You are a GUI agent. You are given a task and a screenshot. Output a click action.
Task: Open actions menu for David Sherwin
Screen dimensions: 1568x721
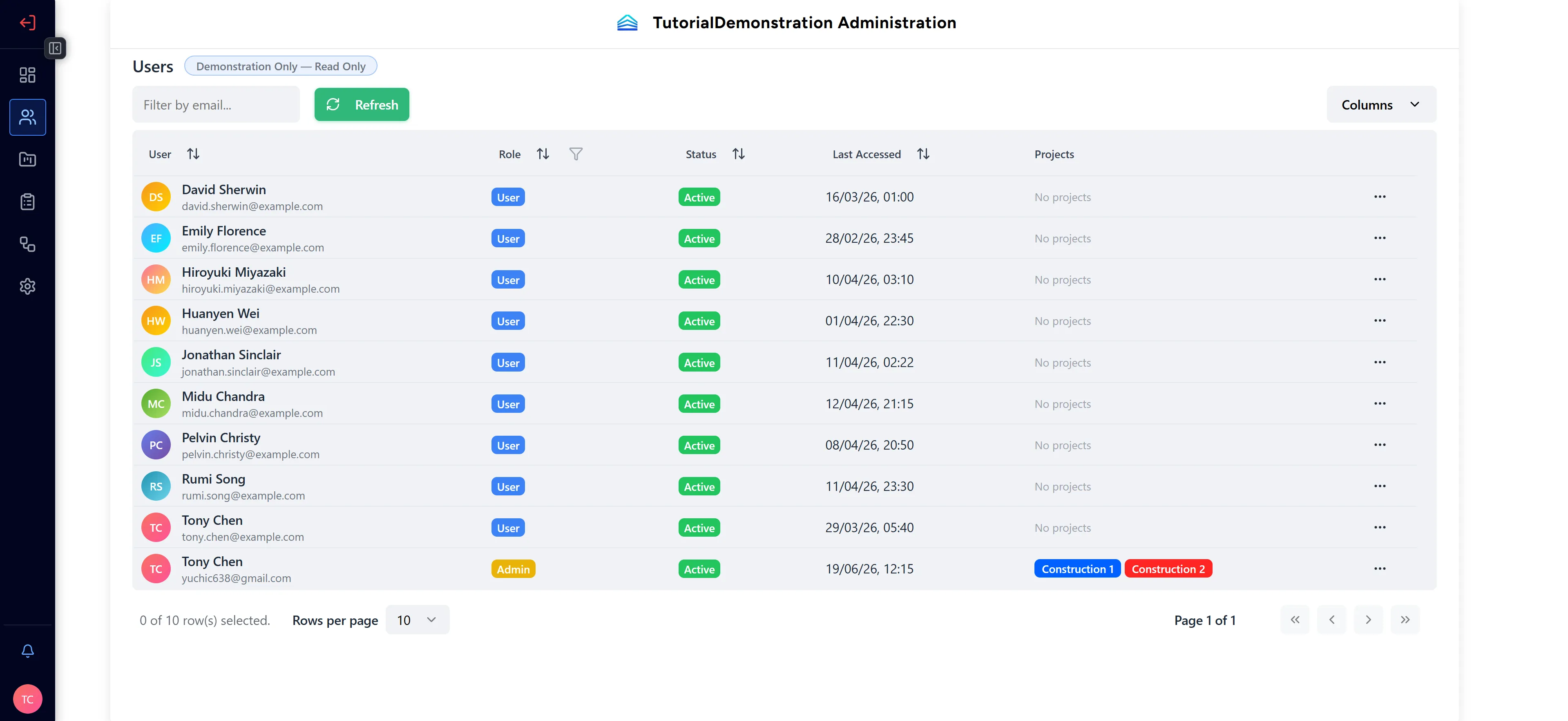[1379, 197]
